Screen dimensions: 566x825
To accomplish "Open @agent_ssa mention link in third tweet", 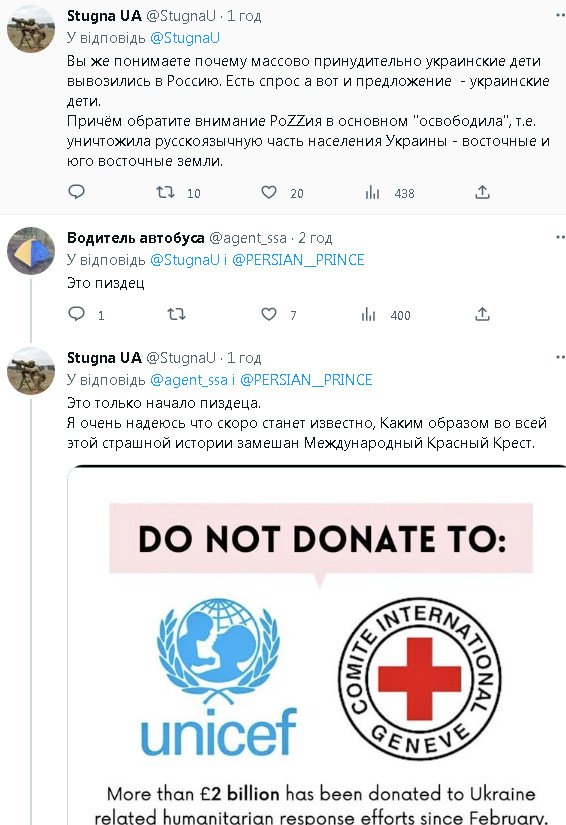I will (189, 380).
